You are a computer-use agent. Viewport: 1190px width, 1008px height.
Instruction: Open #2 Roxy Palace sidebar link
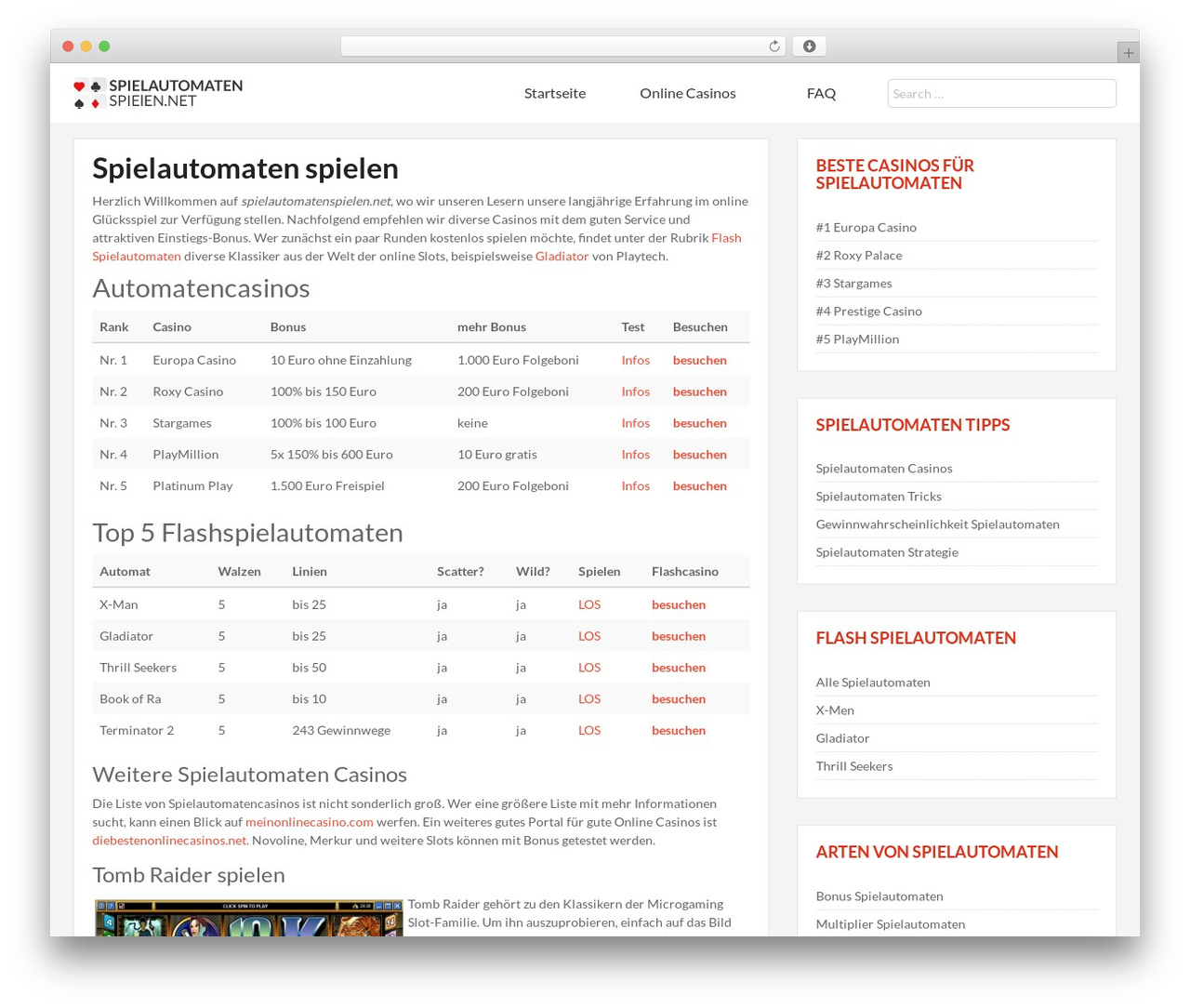click(x=859, y=256)
